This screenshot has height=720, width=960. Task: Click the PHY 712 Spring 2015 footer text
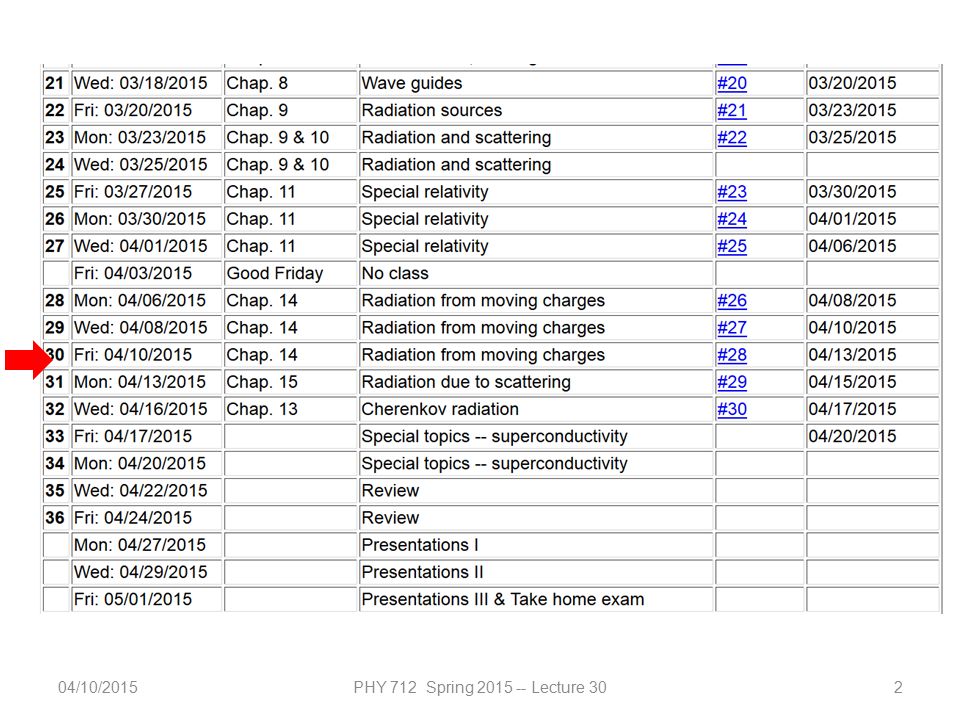pyautogui.click(x=433, y=688)
